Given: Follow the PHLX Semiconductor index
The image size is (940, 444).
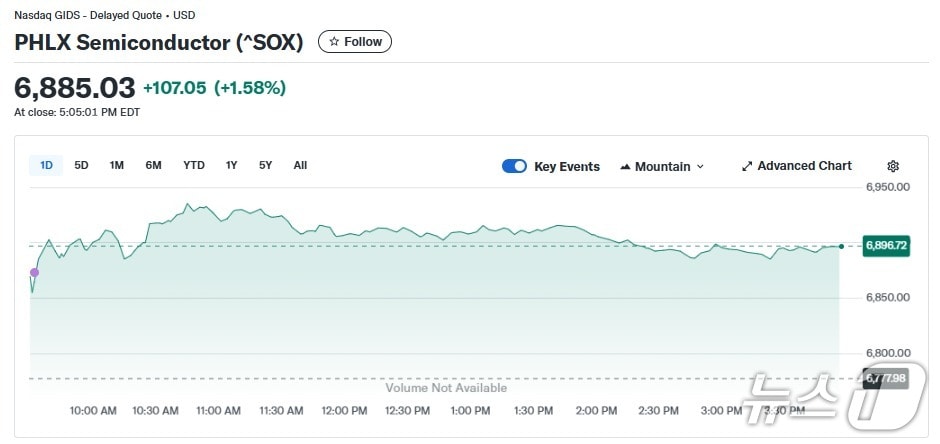Looking at the screenshot, I should [x=355, y=42].
